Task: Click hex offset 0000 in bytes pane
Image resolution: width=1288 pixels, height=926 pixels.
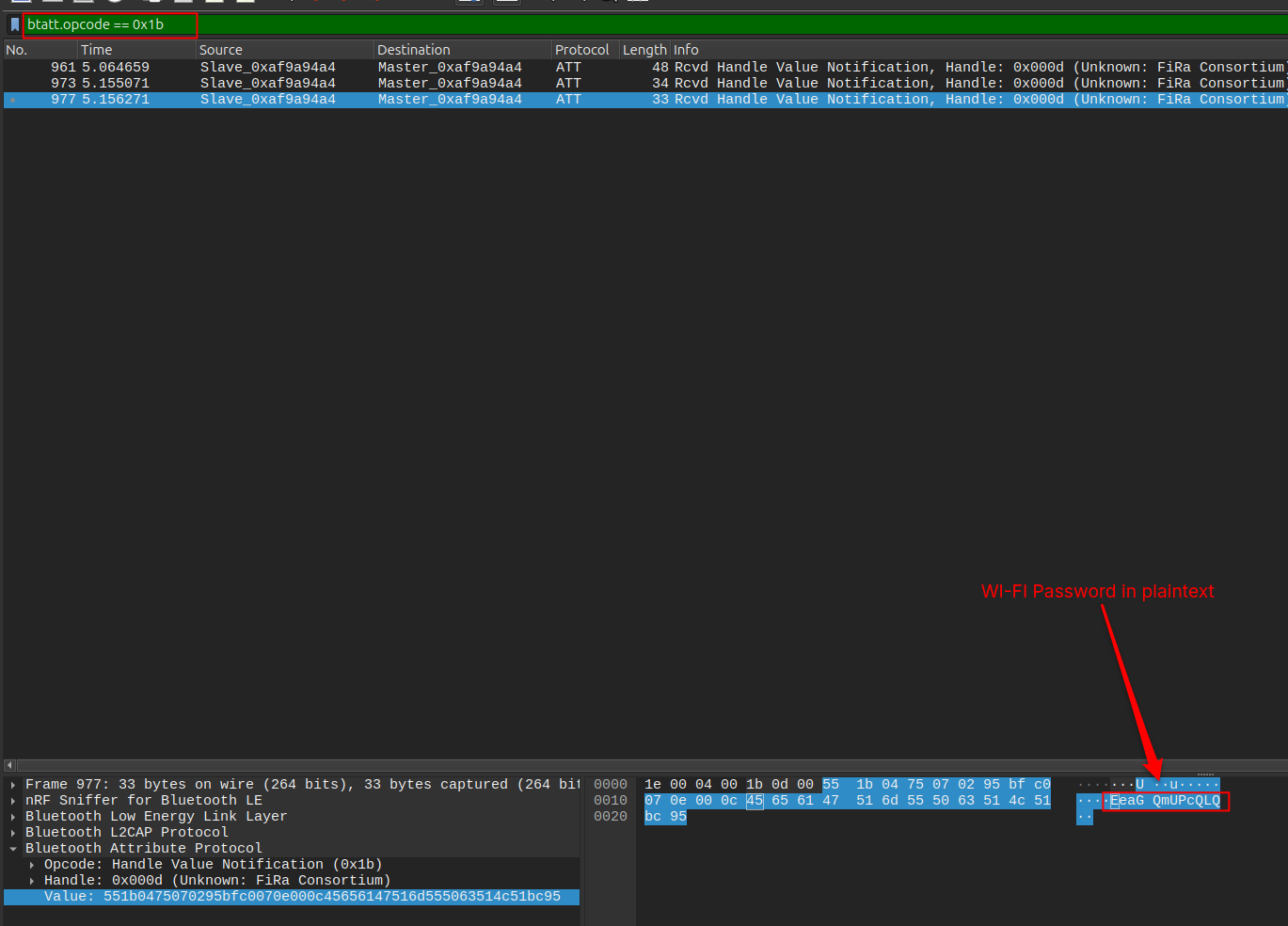Action: [611, 785]
